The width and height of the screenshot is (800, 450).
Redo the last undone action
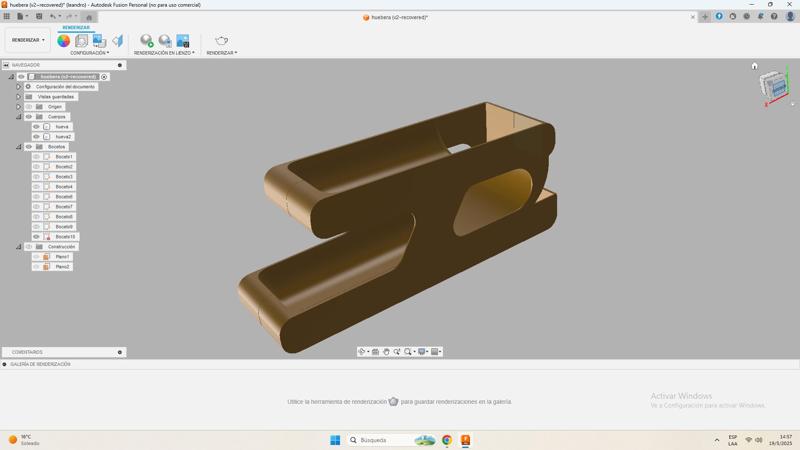(x=69, y=16)
